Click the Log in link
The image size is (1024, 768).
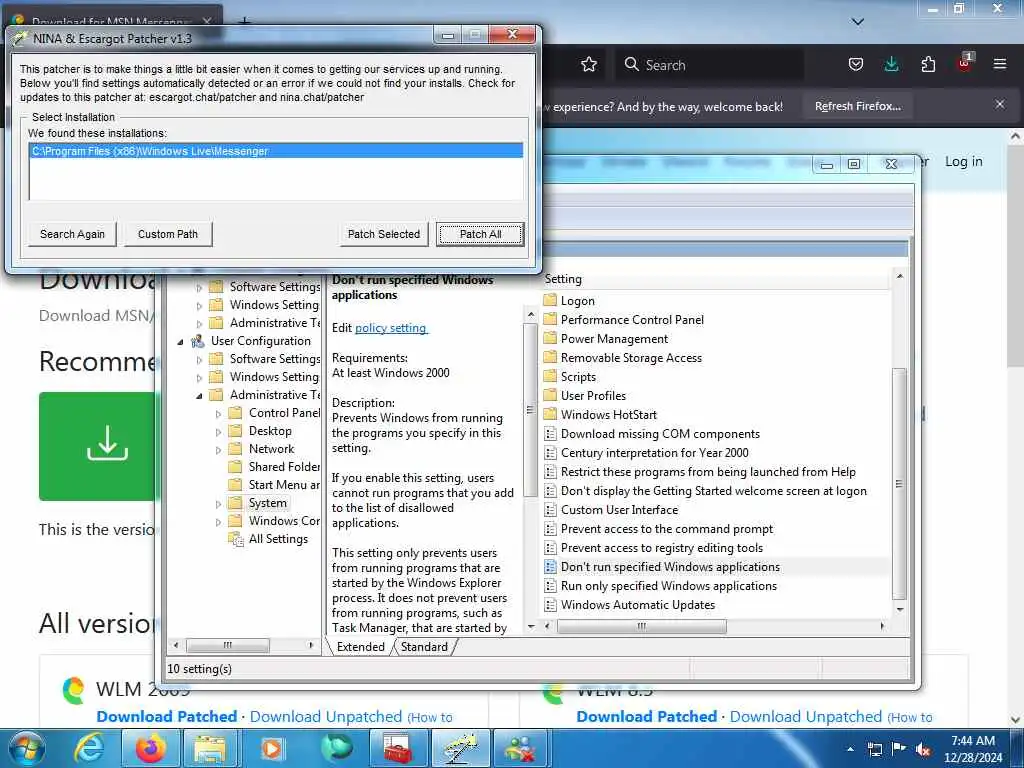tap(963, 161)
